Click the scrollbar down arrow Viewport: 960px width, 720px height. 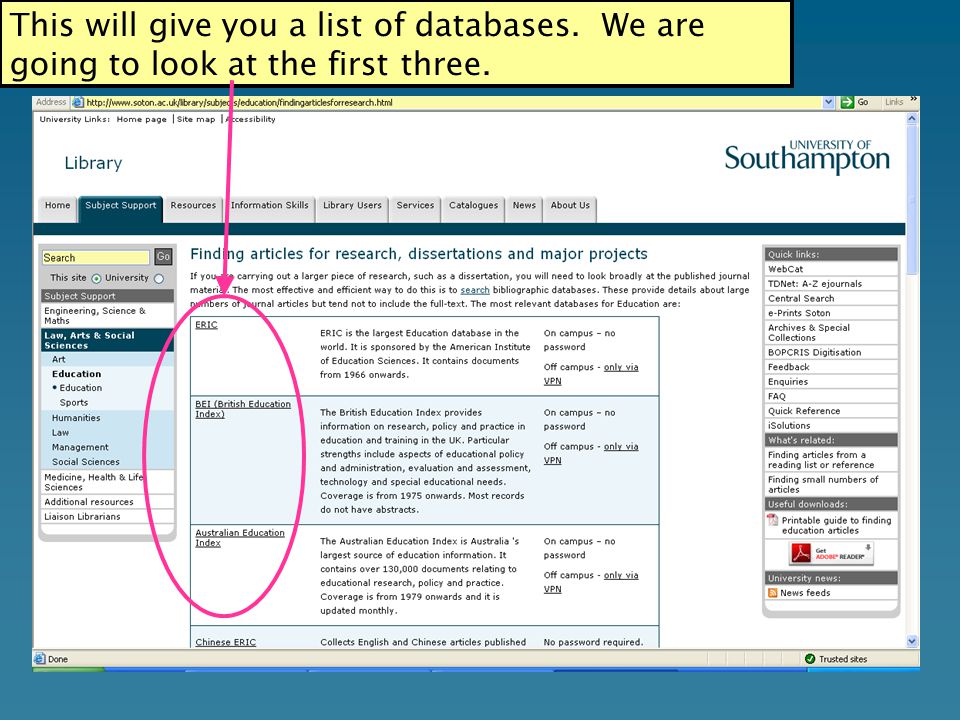(x=912, y=642)
